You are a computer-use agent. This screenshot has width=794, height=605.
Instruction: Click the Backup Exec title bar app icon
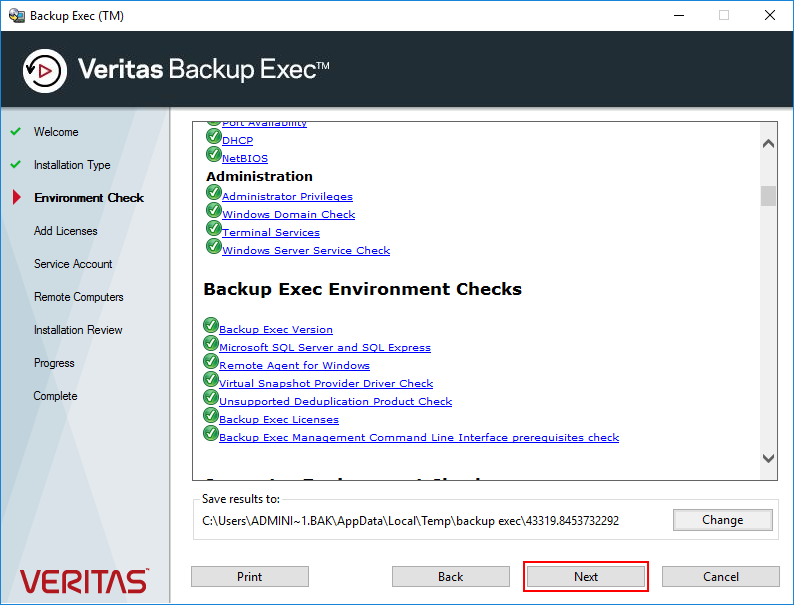17,15
